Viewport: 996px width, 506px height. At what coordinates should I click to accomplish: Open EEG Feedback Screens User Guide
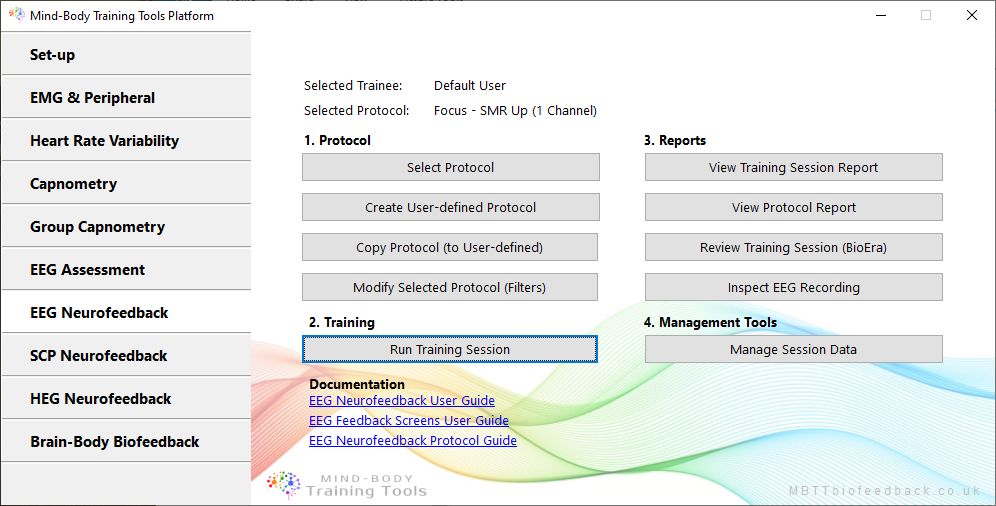coord(409,420)
